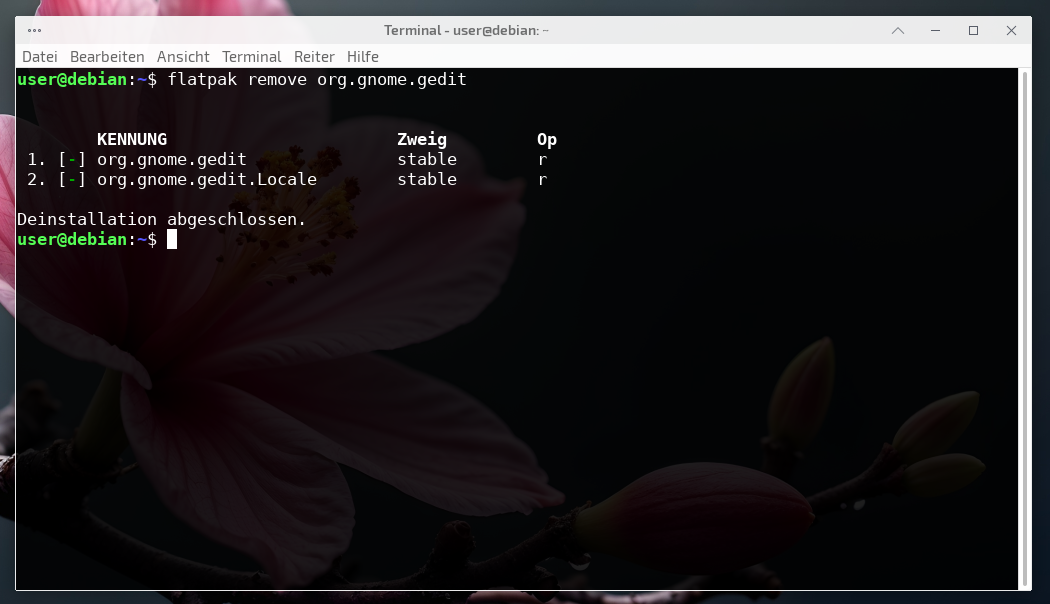Maximize the Terminal window
Screen dimensions: 1050x604
(973, 30)
